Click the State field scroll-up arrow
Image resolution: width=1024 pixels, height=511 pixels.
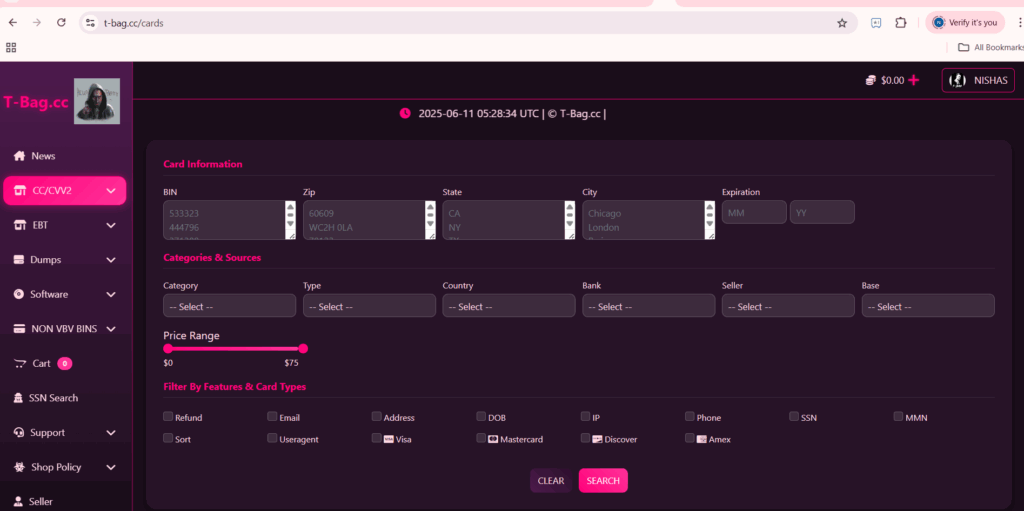[x=570, y=206]
